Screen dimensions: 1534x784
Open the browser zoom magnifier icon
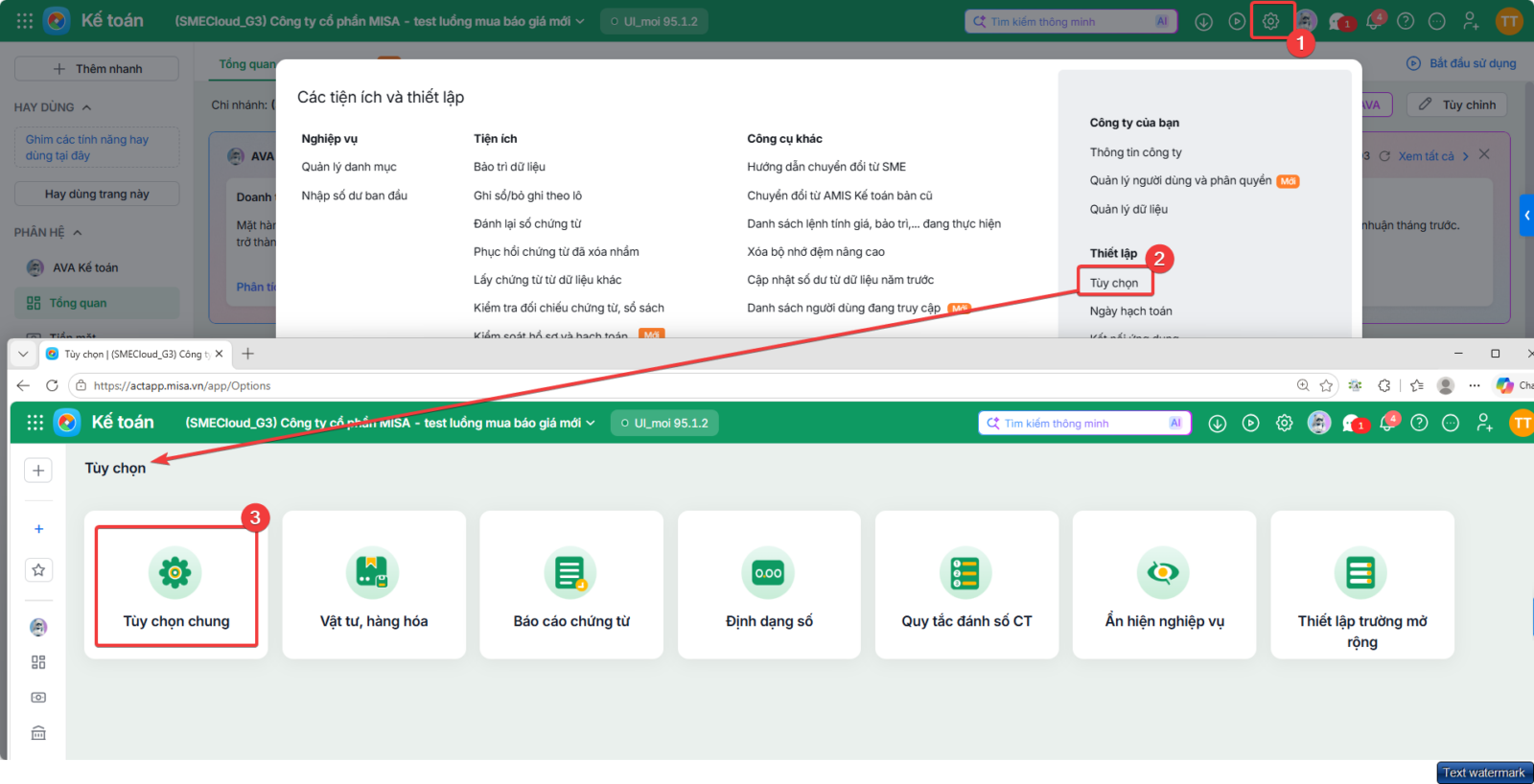coord(1303,385)
